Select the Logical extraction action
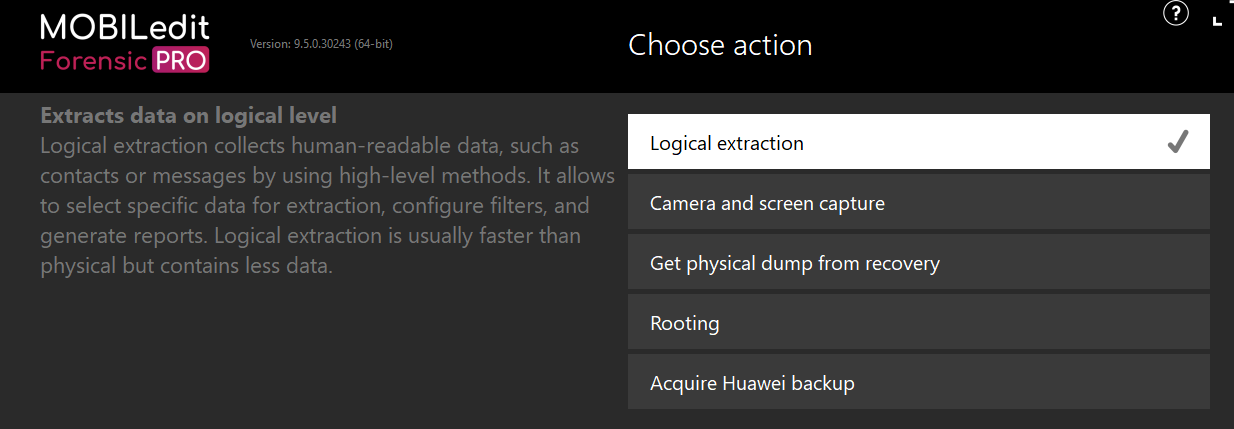 (x=918, y=142)
